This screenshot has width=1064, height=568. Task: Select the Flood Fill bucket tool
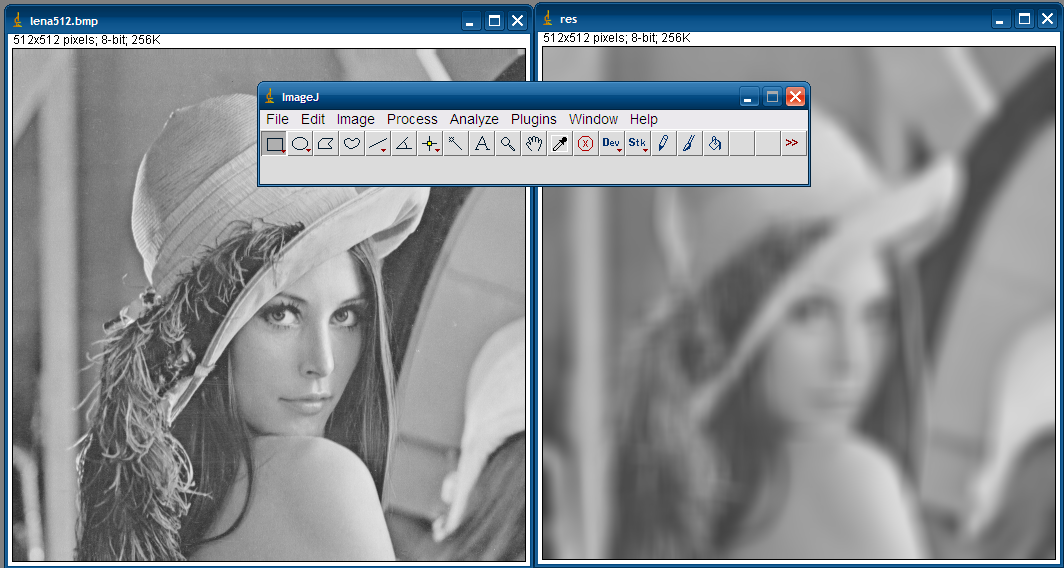[x=715, y=144]
